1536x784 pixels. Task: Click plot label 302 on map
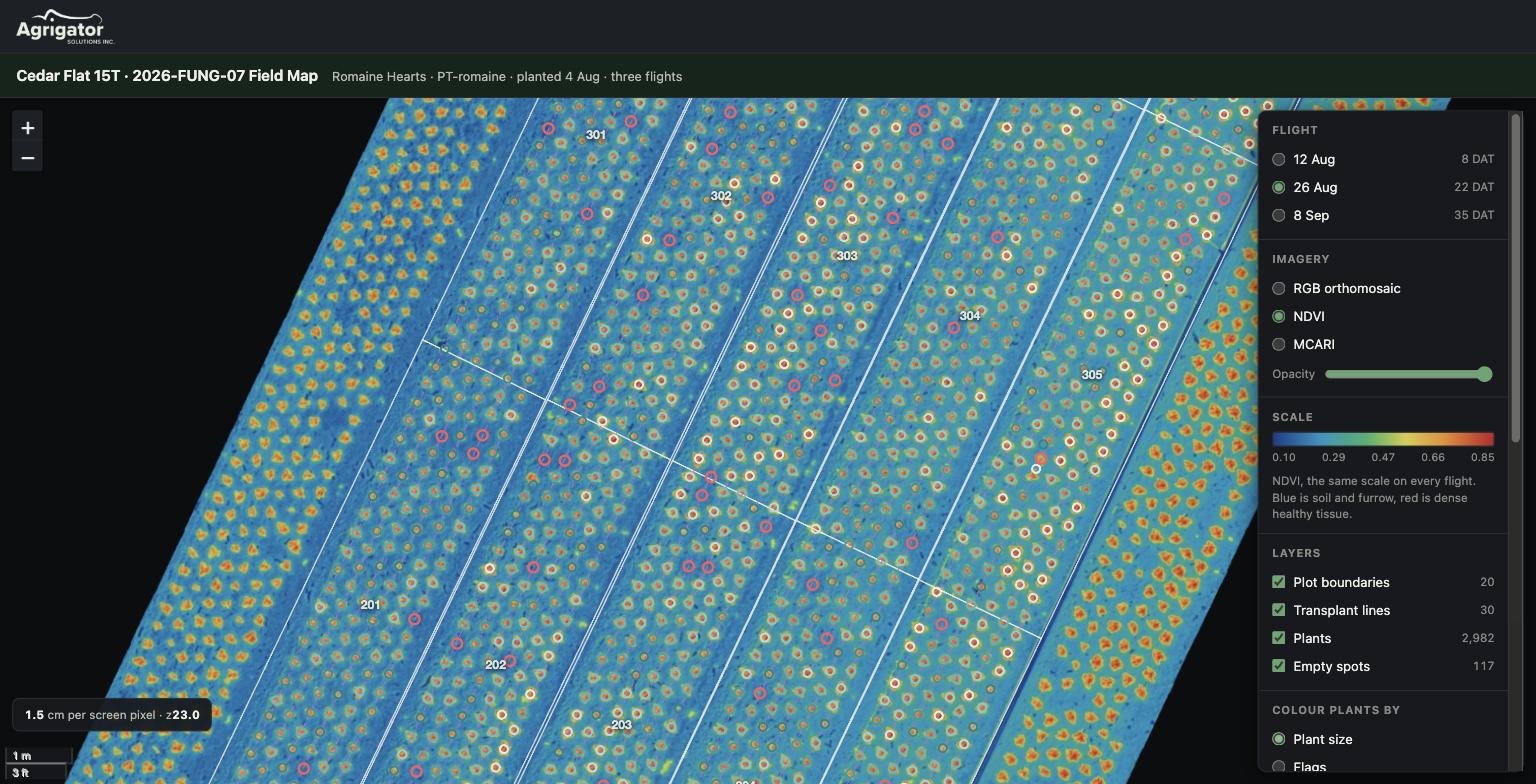click(x=721, y=196)
